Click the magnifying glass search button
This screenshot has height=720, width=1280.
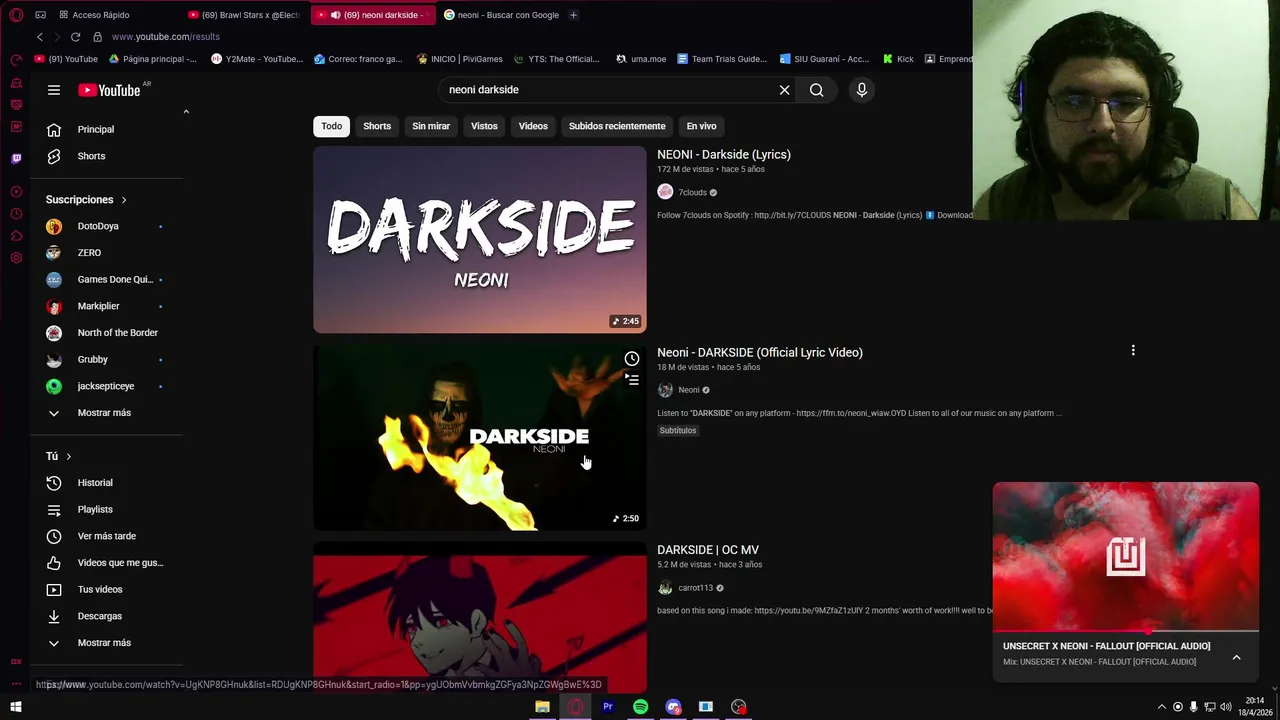(817, 90)
